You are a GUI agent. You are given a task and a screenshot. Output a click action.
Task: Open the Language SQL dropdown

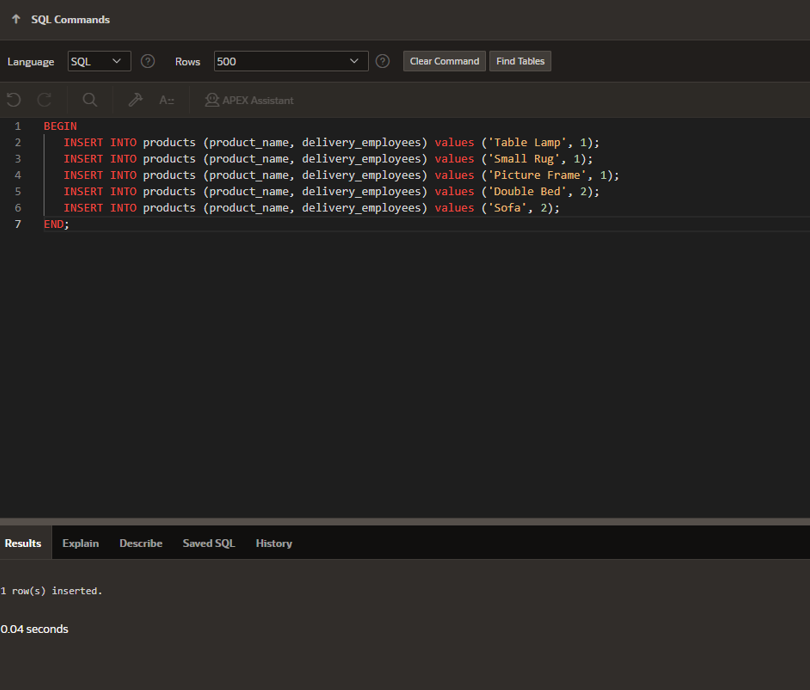pyautogui.click(x=99, y=61)
